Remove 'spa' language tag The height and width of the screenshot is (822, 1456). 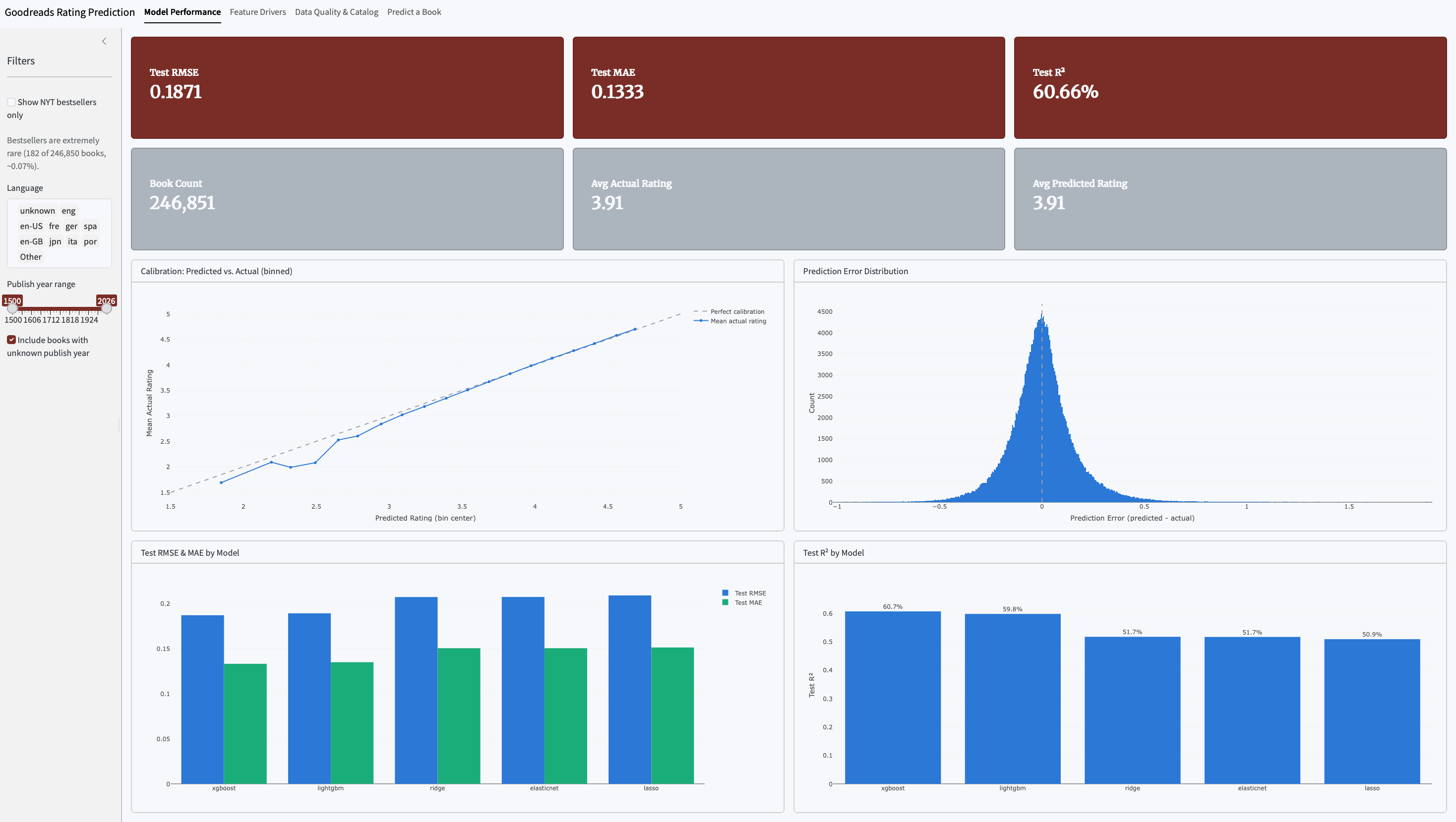click(x=90, y=226)
